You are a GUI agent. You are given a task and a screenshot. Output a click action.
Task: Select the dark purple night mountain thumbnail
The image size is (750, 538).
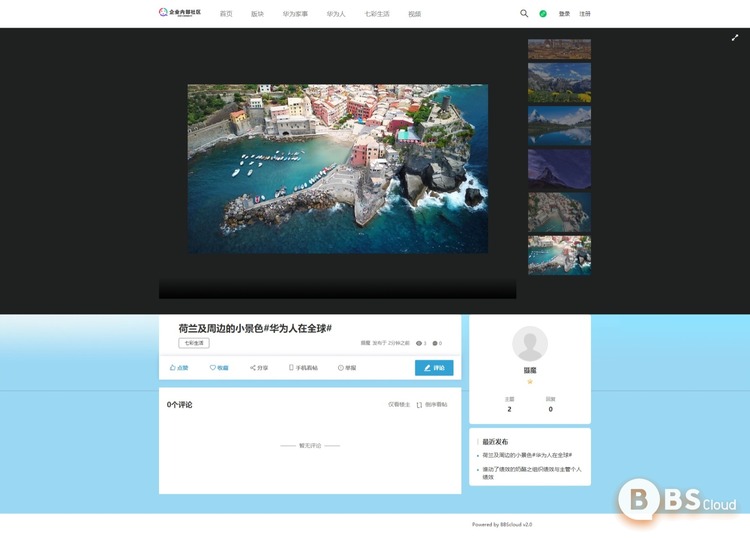point(559,169)
